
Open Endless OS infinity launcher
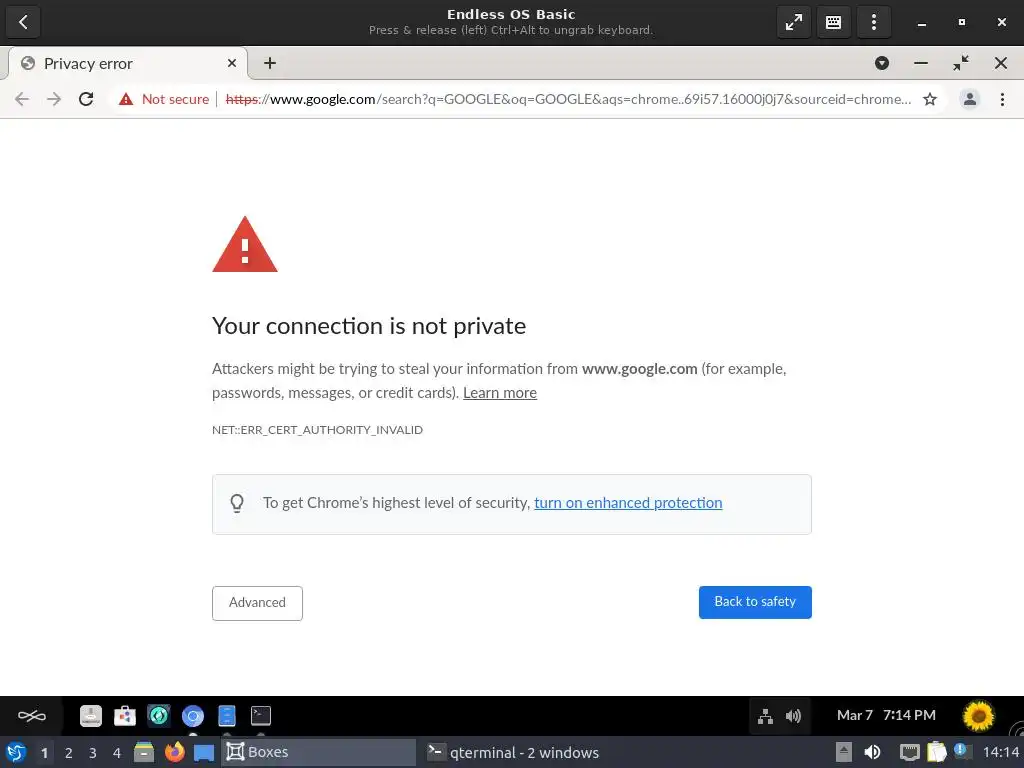tap(31, 716)
